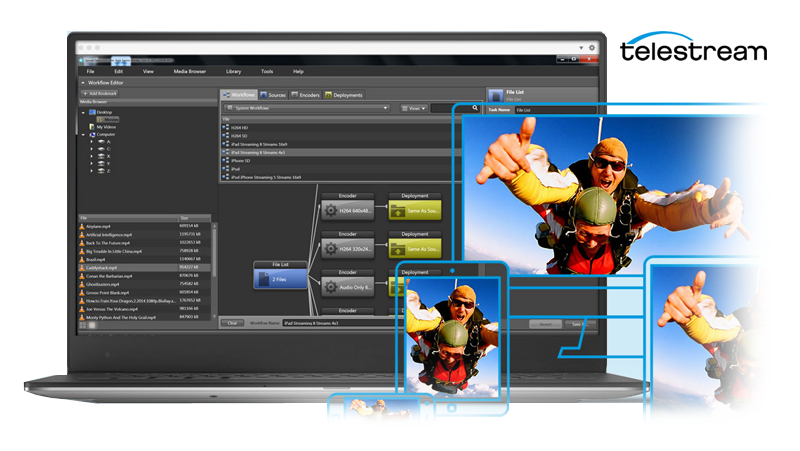800x451 pixels.
Task: Open the View menu
Action: pos(148,71)
